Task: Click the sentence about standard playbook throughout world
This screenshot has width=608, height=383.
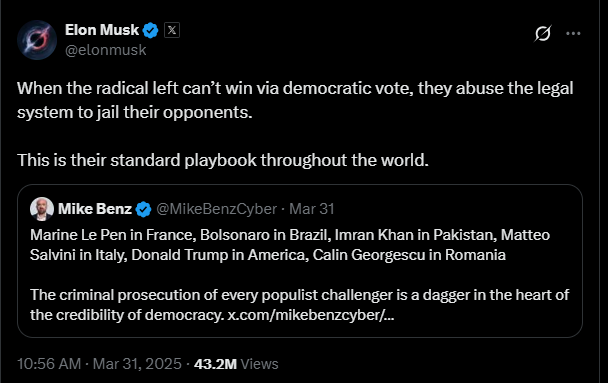Action: [x=223, y=160]
